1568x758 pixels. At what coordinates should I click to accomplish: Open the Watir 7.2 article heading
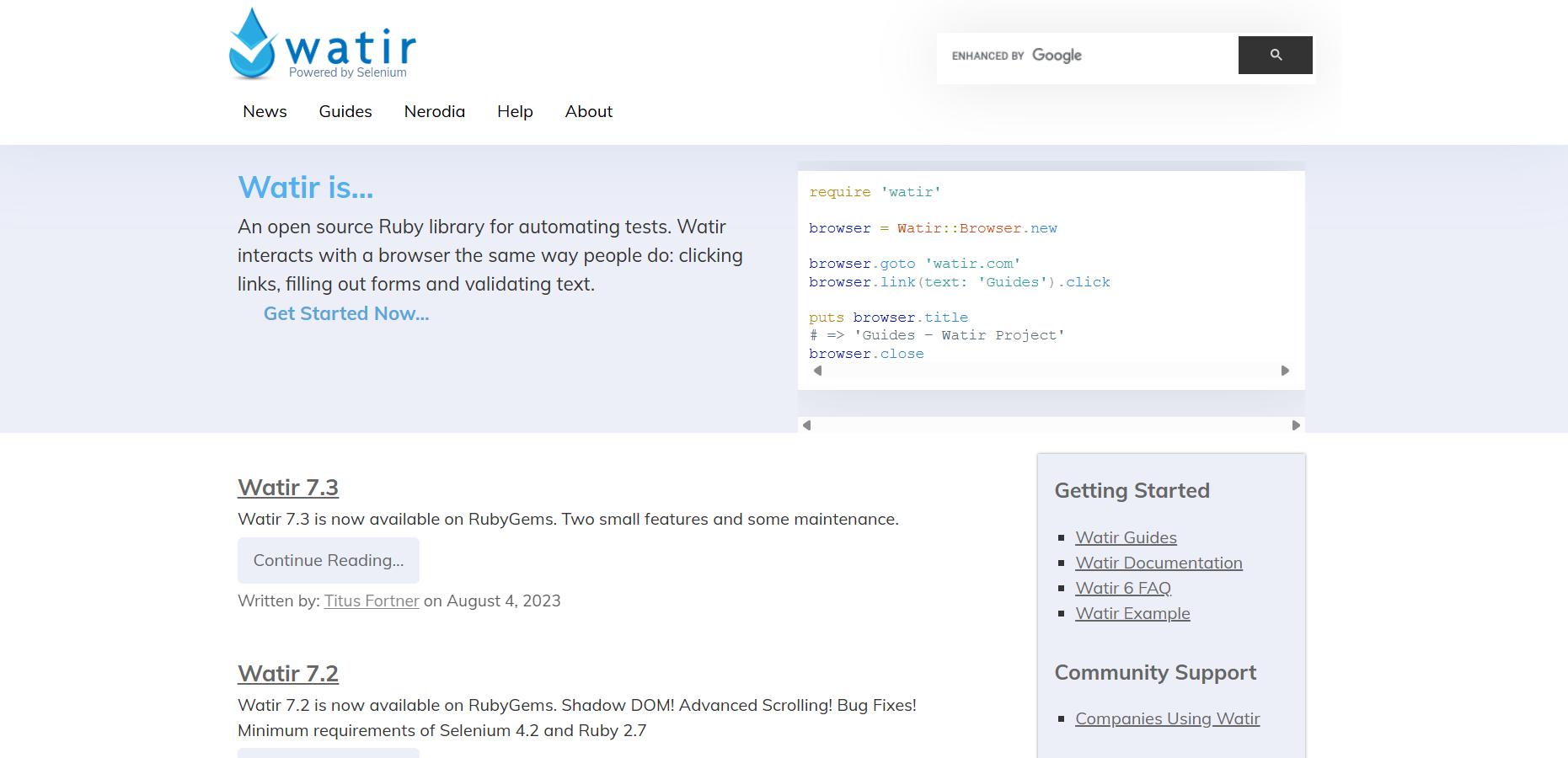(x=288, y=674)
